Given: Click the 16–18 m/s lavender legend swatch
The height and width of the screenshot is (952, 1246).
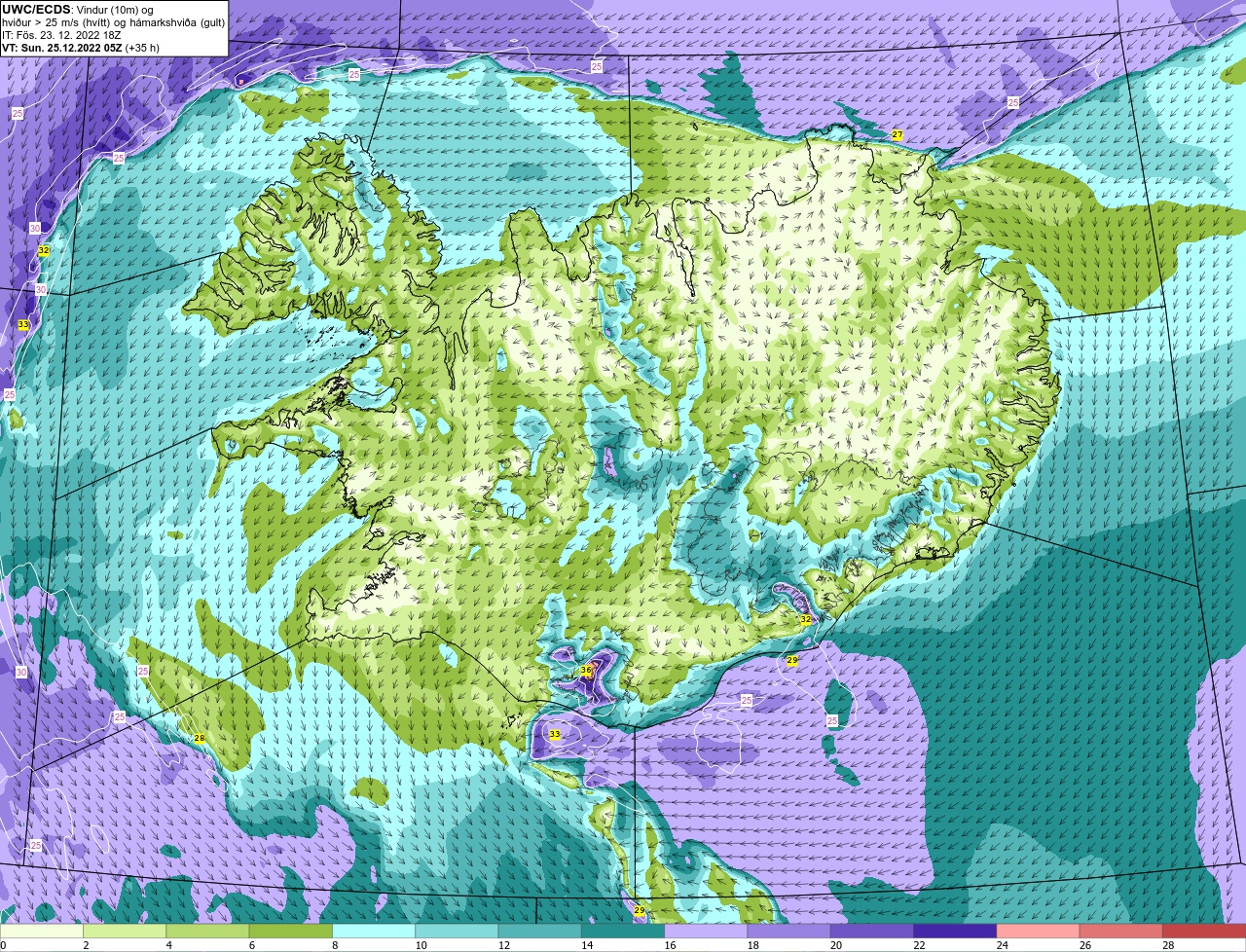Looking at the screenshot, I should pos(706,931).
